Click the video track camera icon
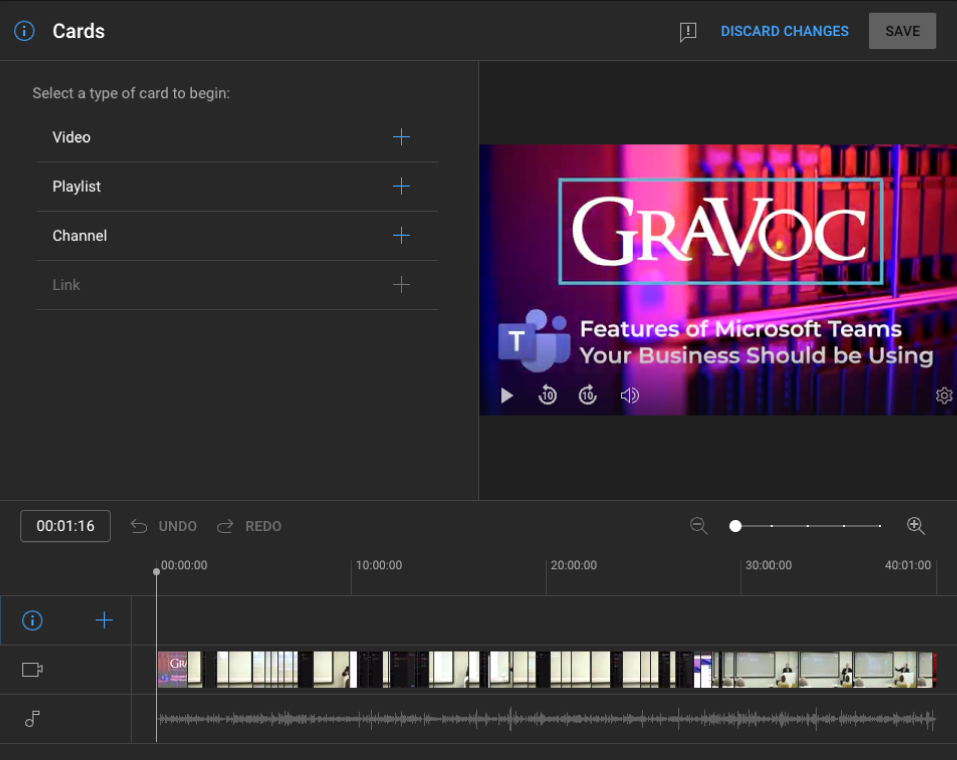The height and width of the screenshot is (760, 957). pos(32,670)
